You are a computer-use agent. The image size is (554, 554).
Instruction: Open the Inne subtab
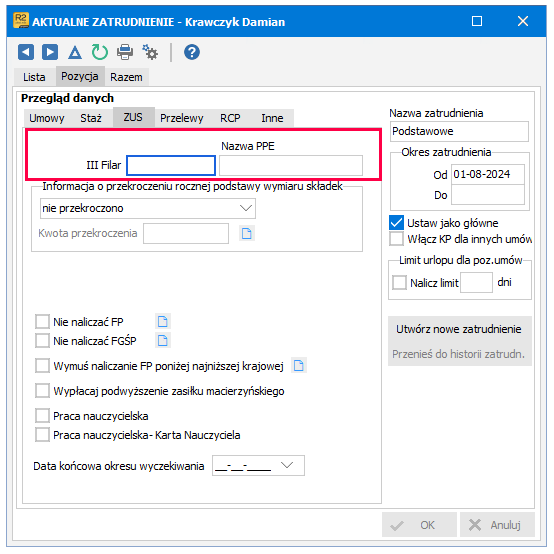click(272, 118)
